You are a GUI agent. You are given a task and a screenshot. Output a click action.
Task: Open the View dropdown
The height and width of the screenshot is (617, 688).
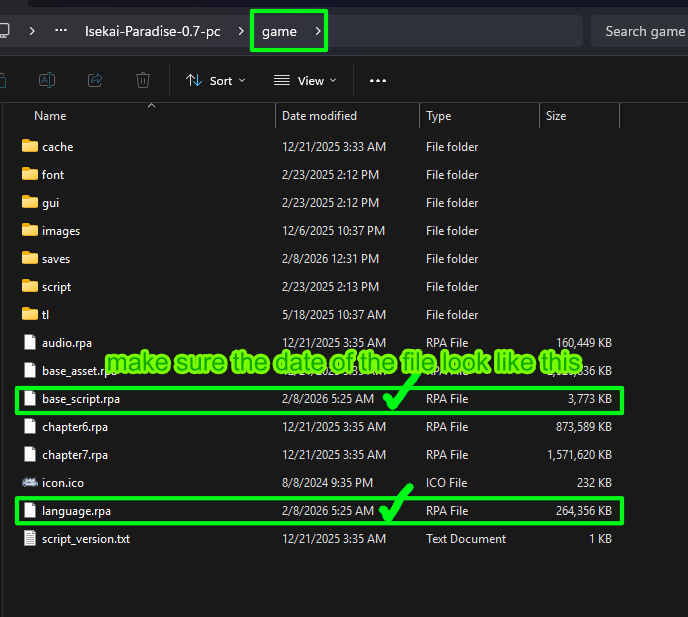coord(305,81)
